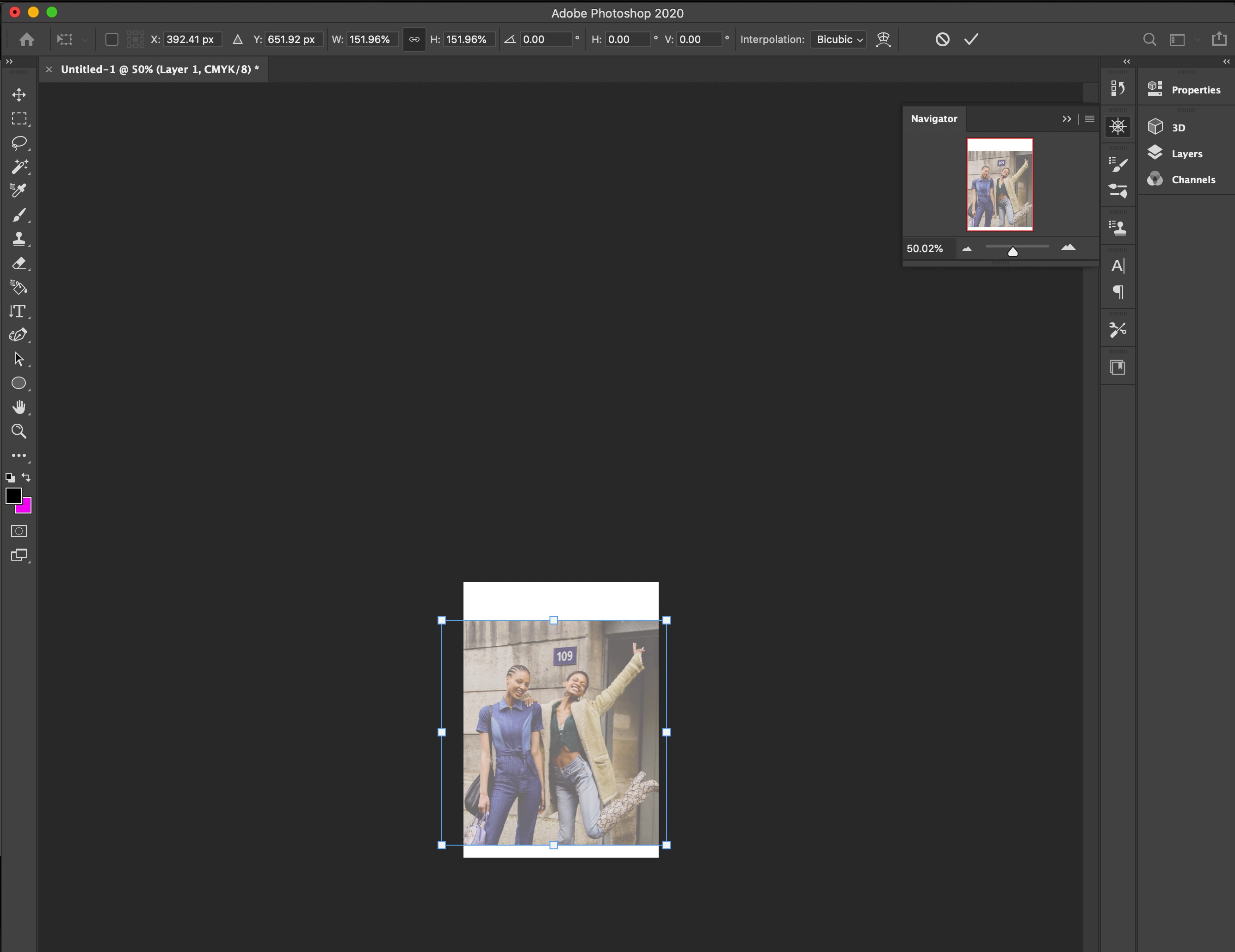
Task: Open the Interpolation dropdown
Action: 838,39
